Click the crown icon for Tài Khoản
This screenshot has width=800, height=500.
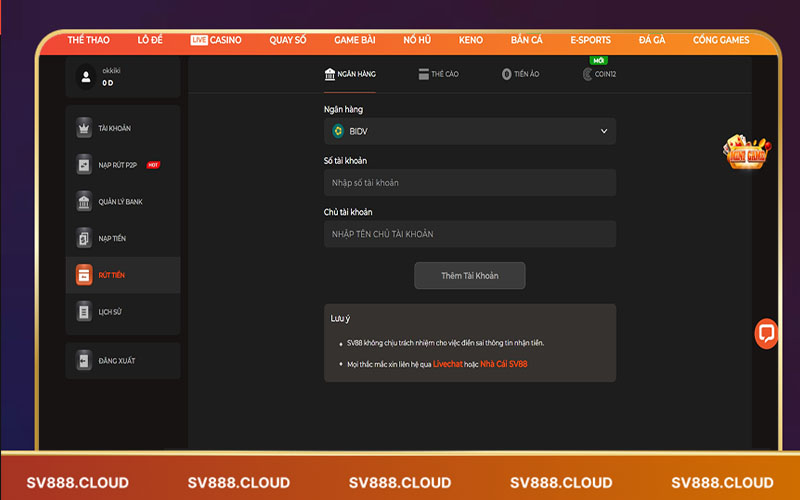(84, 128)
